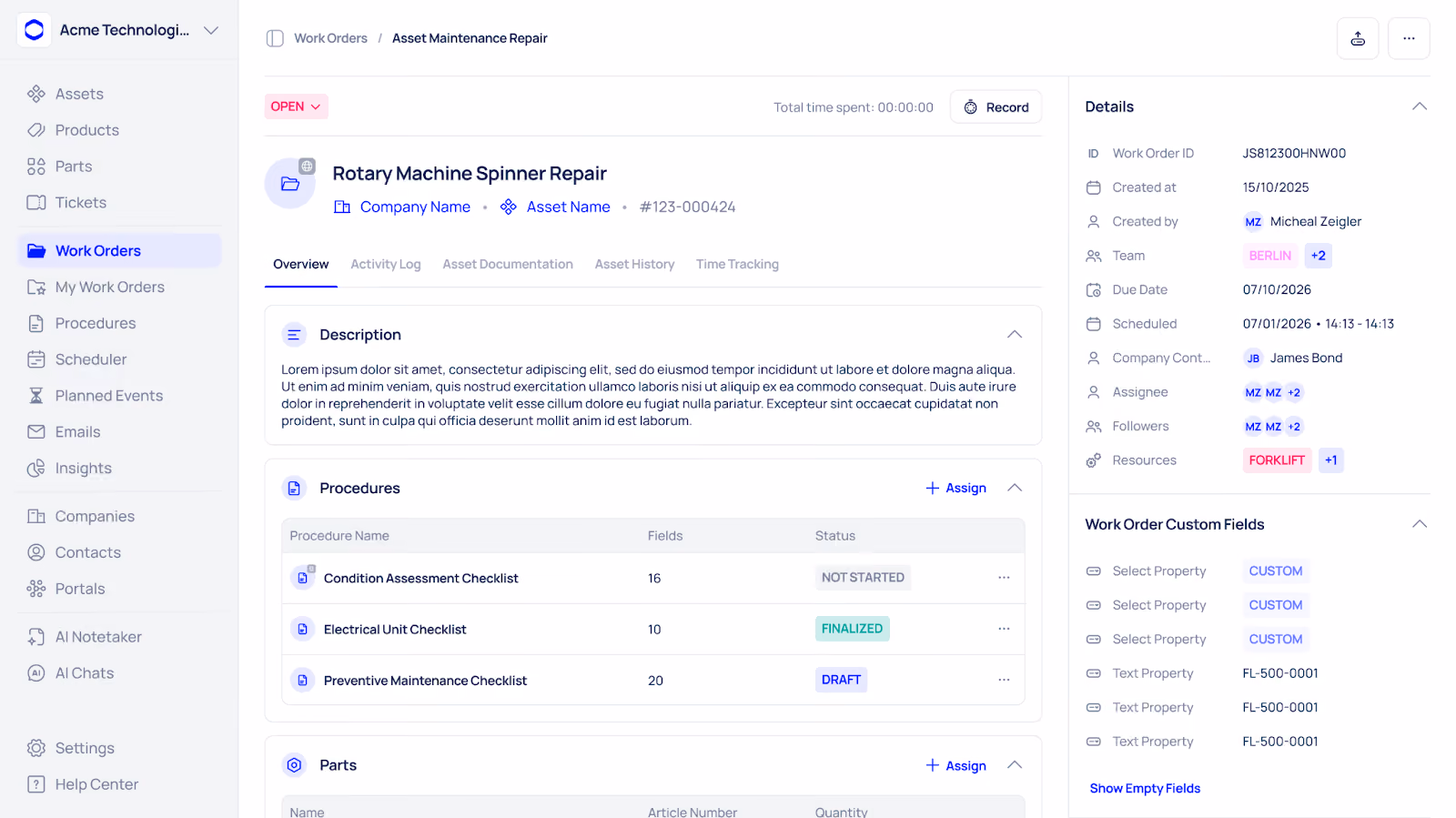Open the more options ellipsis in header

(x=1409, y=38)
